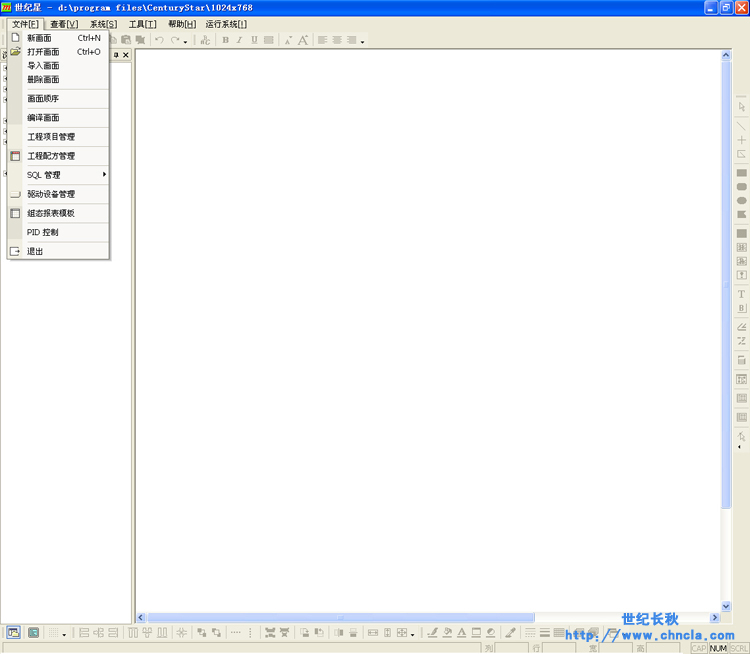Expand more tools arrow at toolbox bottom

point(739,447)
